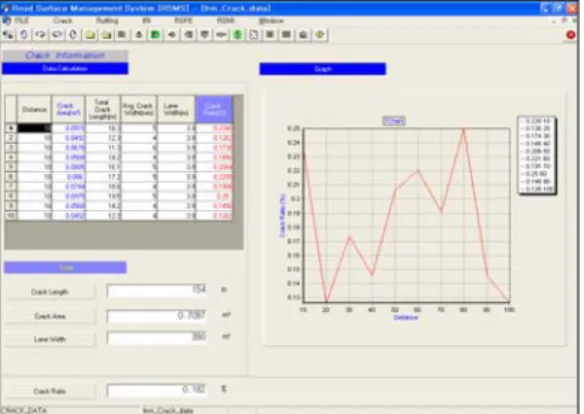584x414 pixels.
Task: Click the legend entry 0.25 80
Action: pyautogui.click(x=536, y=174)
